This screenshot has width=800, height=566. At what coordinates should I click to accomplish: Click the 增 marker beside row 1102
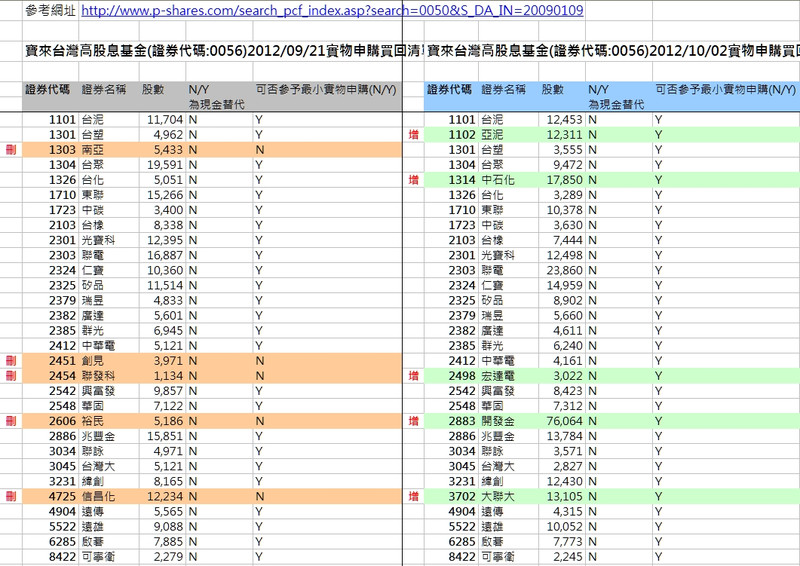point(414,135)
